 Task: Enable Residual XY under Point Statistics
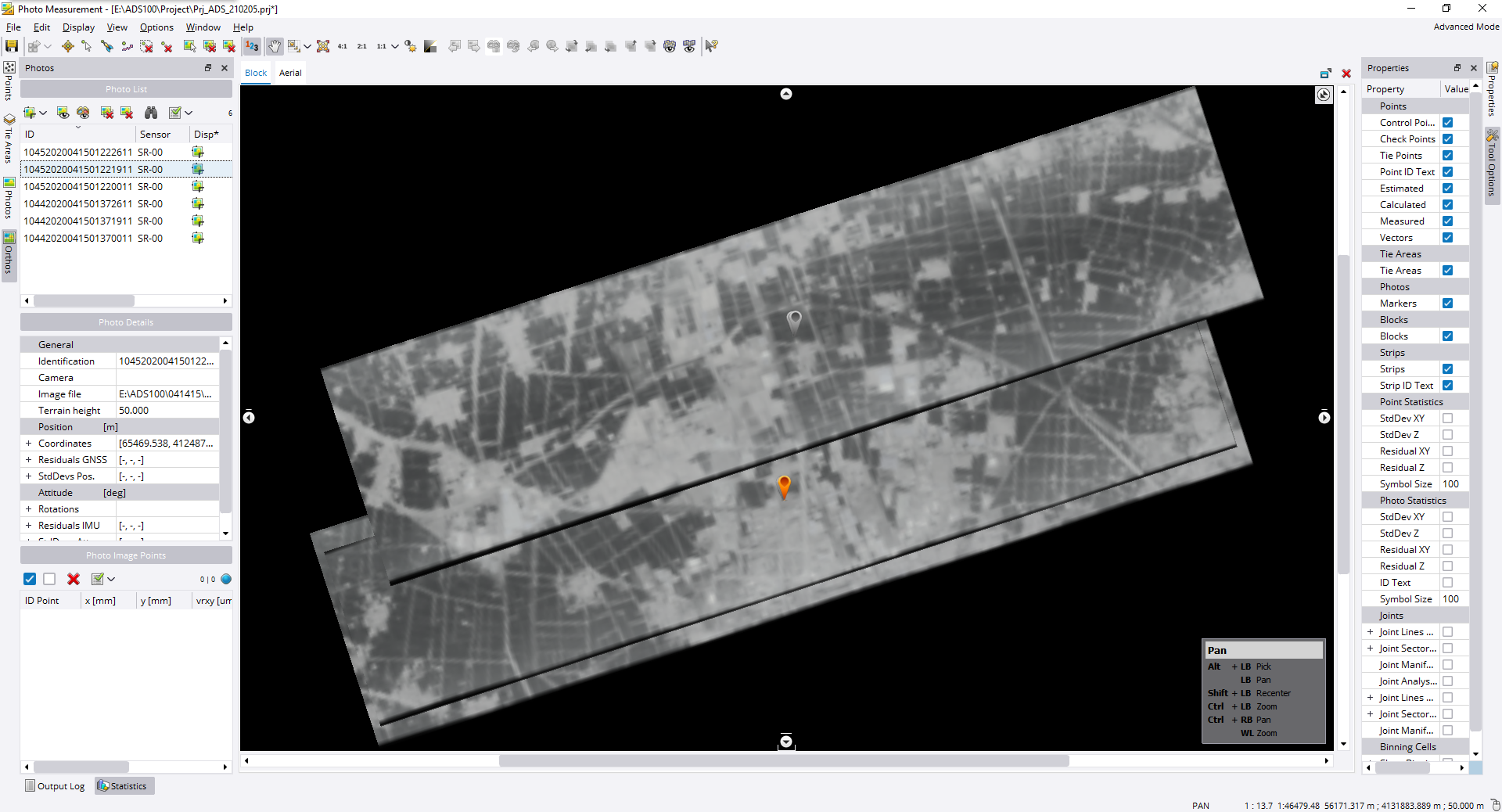(x=1447, y=451)
